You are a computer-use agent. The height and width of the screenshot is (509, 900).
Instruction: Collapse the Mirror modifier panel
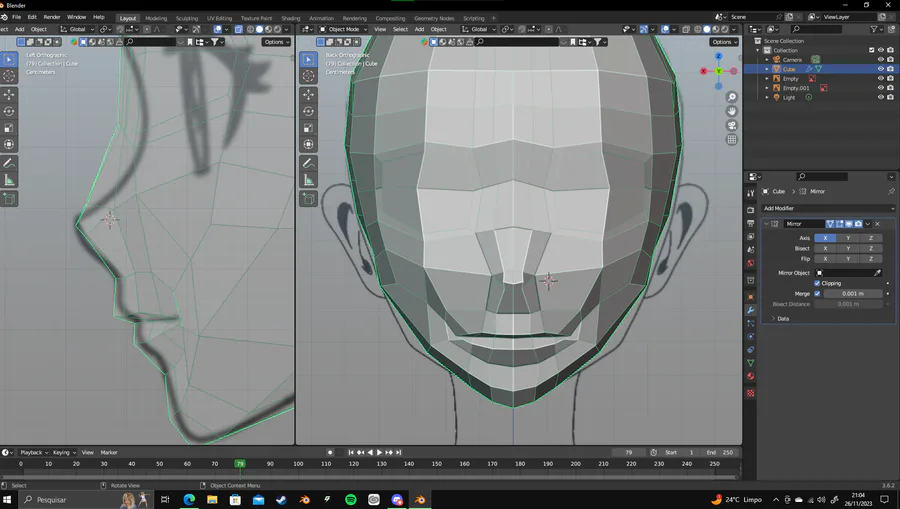coord(766,224)
